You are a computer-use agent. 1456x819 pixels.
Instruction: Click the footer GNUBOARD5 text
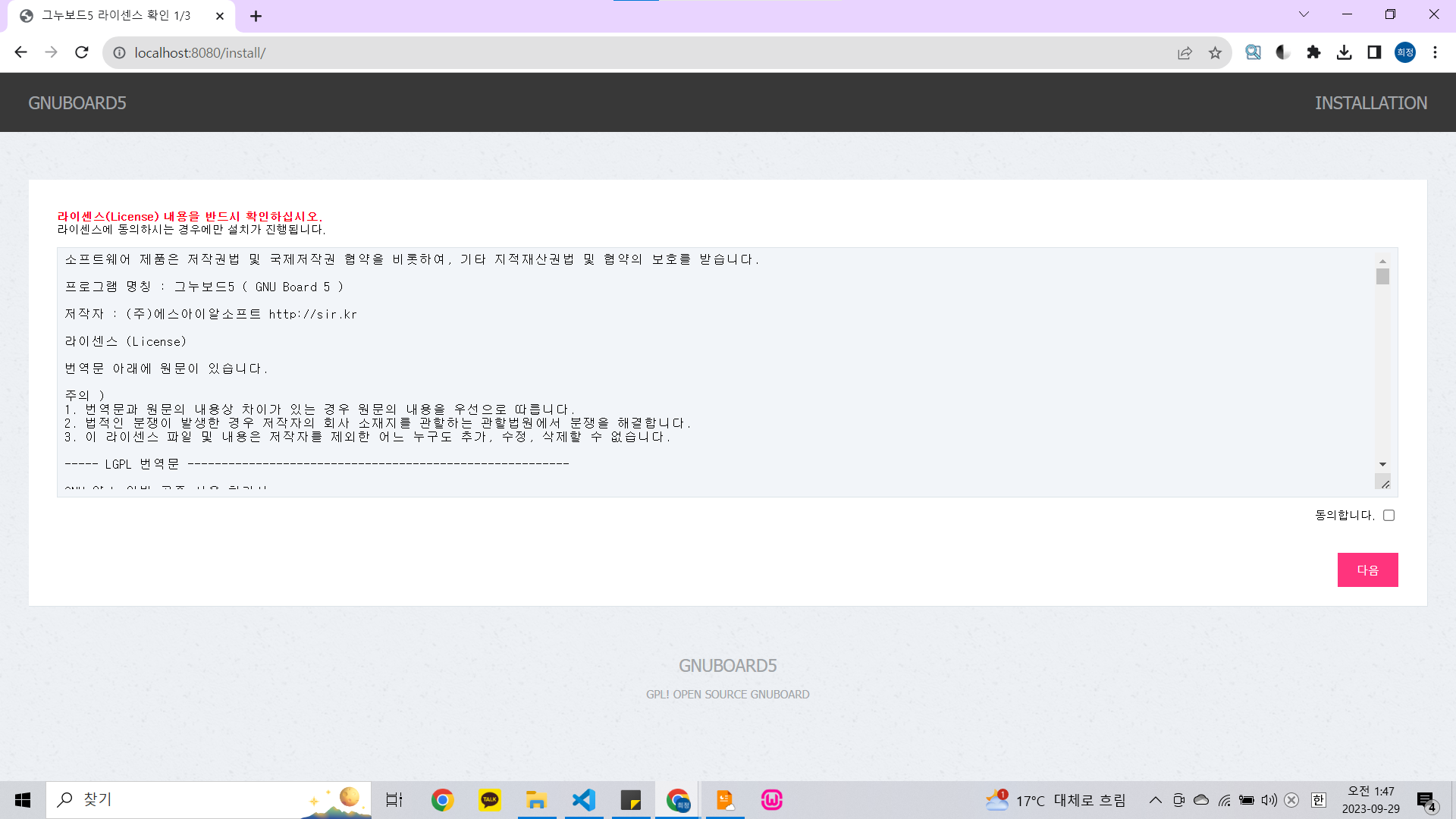(728, 666)
